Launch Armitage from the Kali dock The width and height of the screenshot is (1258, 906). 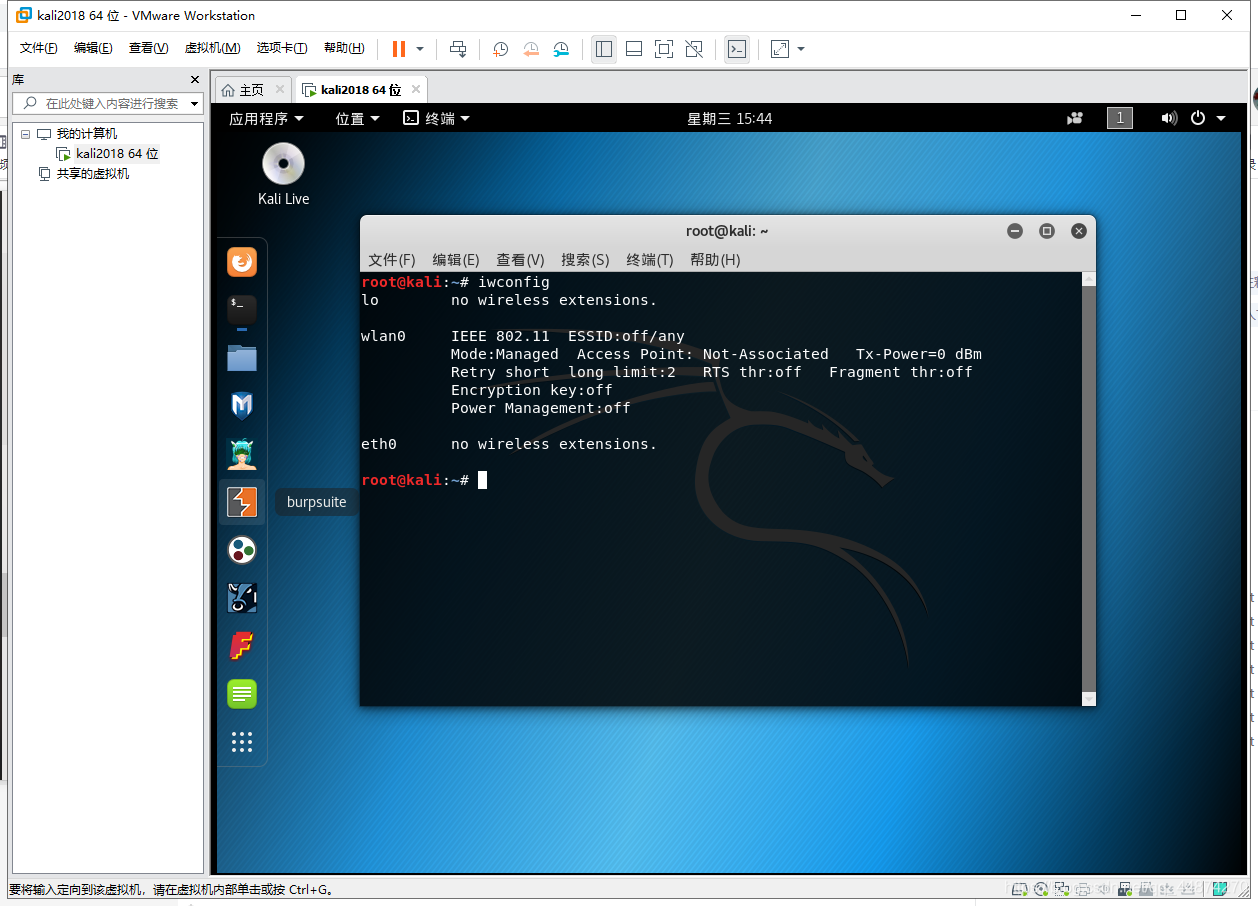click(242, 454)
